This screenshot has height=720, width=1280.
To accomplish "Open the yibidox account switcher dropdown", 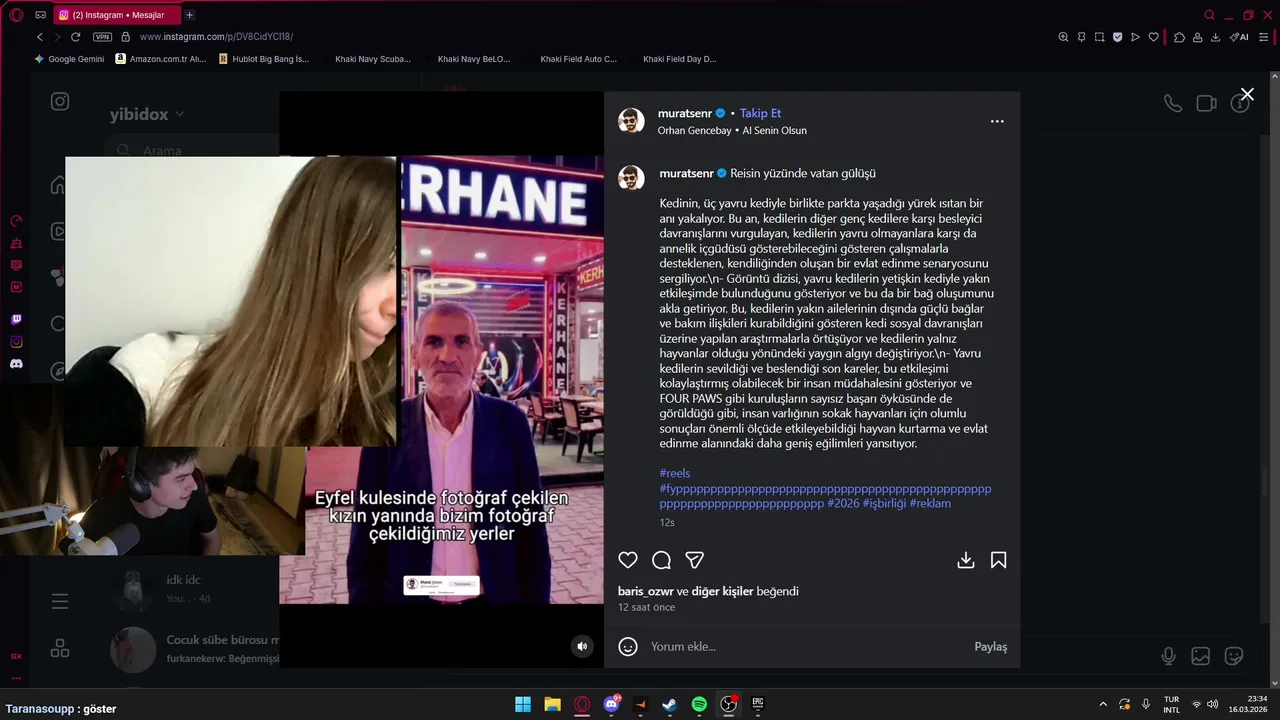I will pyautogui.click(x=147, y=114).
